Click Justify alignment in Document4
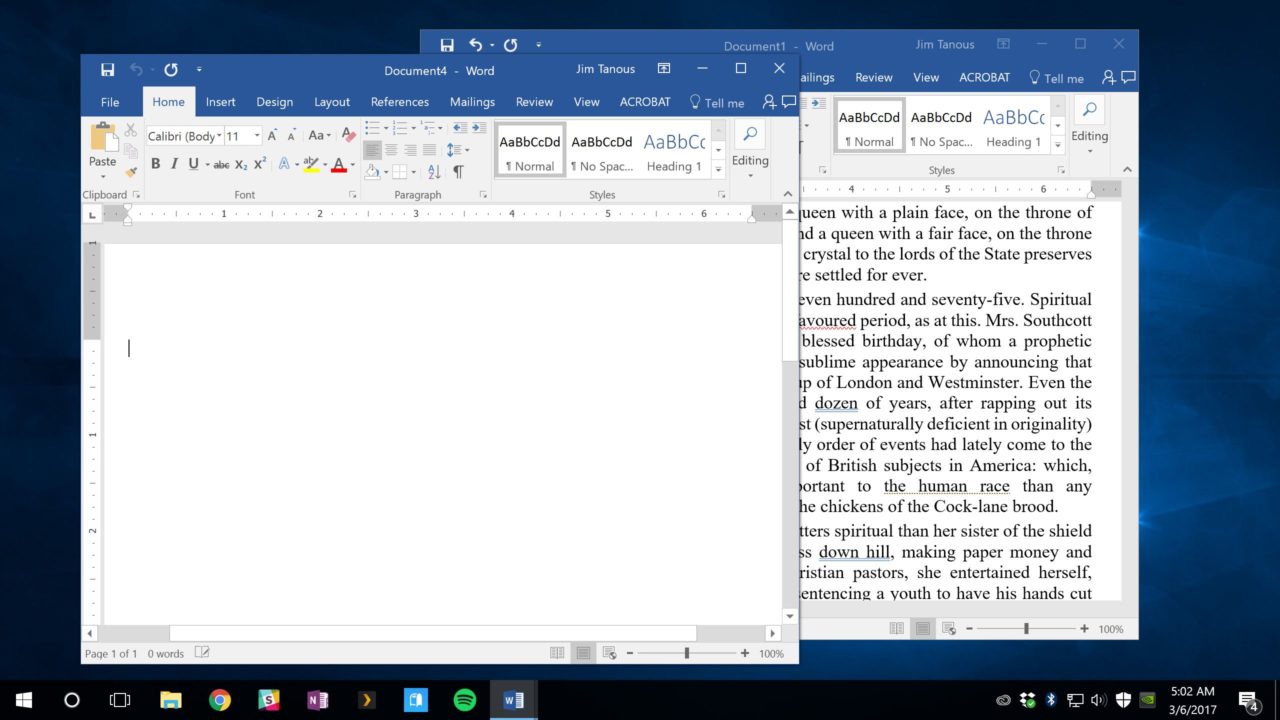This screenshot has width=1280, height=720. click(x=430, y=150)
